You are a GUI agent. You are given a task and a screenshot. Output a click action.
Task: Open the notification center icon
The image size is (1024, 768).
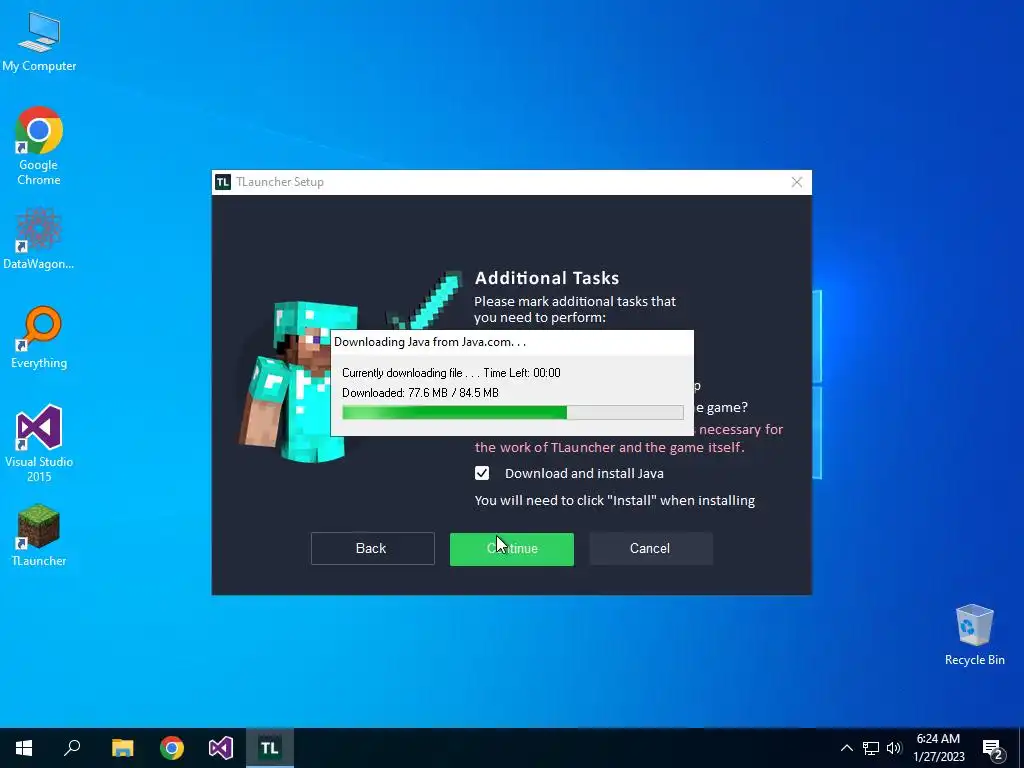pos(993,749)
